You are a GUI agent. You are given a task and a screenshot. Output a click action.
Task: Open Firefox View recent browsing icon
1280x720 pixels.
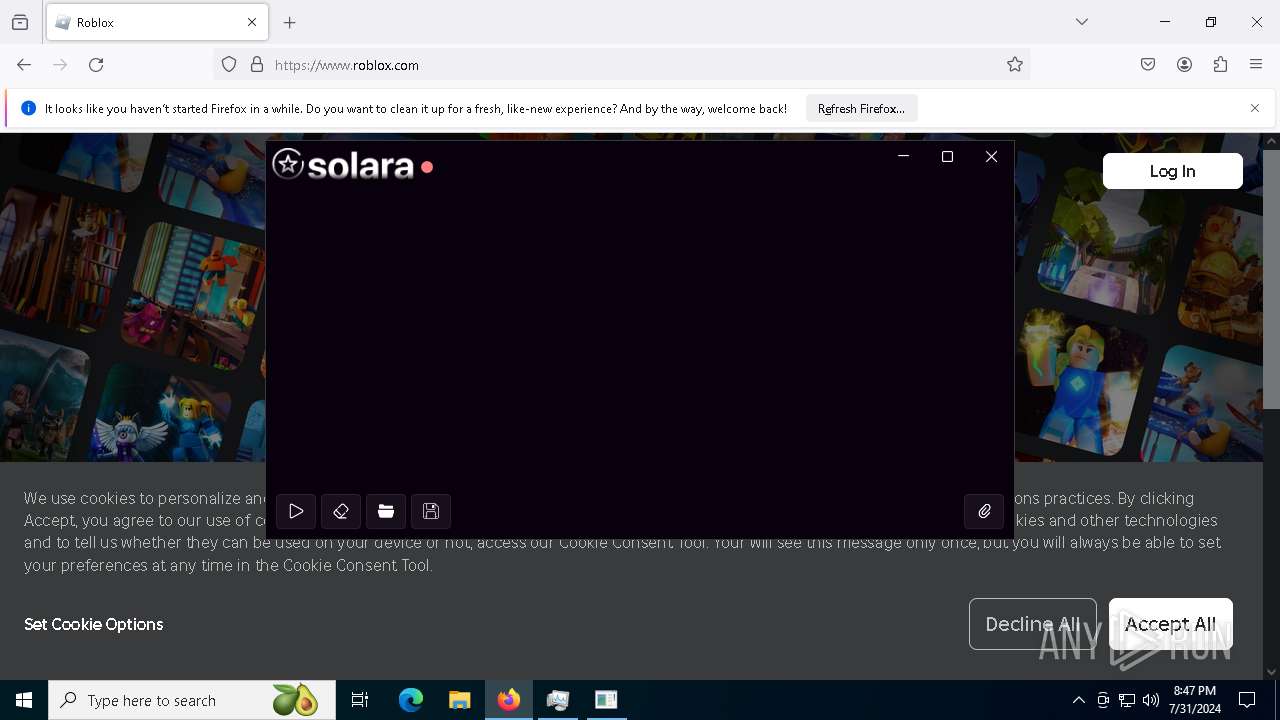pyautogui.click(x=20, y=22)
